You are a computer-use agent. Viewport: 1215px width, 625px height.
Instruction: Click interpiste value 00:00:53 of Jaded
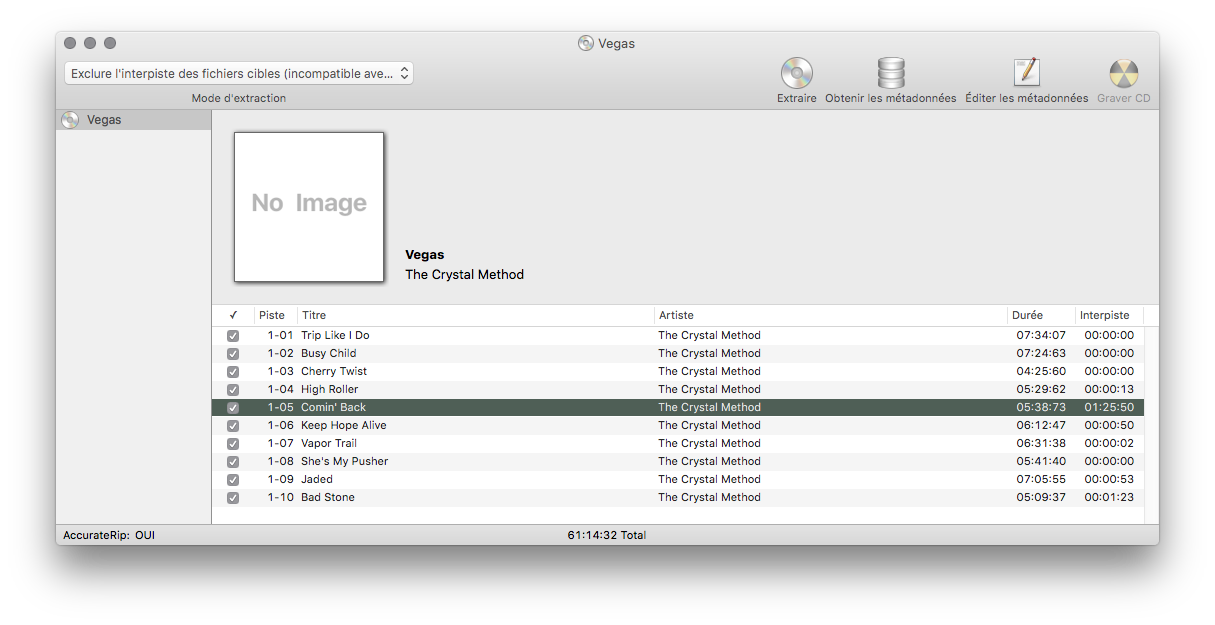pyautogui.click(x=1109, y=480)
